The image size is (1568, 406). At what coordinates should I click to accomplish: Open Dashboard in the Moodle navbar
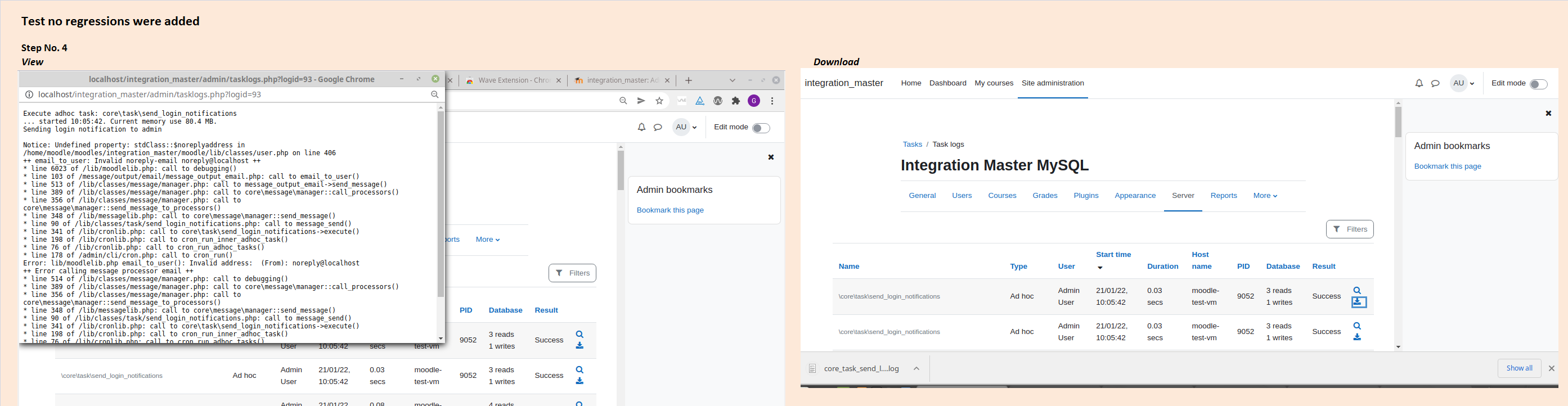pos(948,83)
